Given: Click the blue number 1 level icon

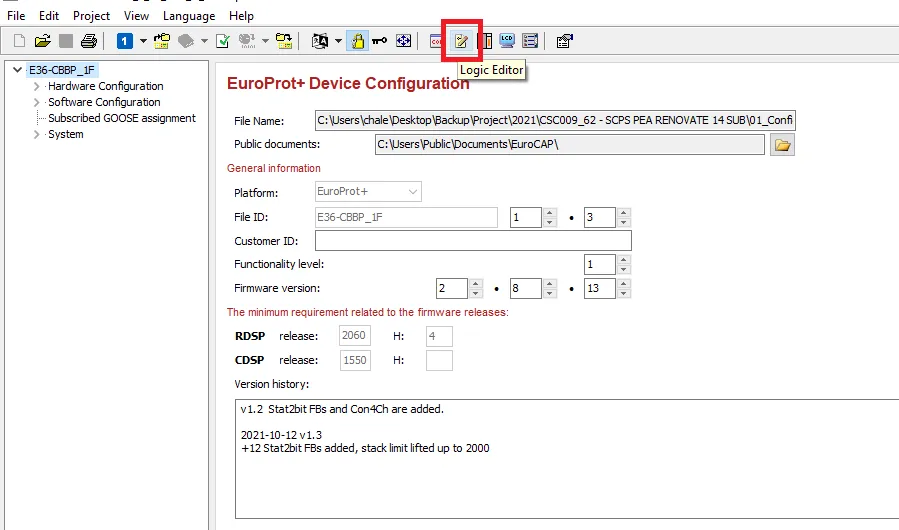Looking at the screenshot, I should click(124, 41).
